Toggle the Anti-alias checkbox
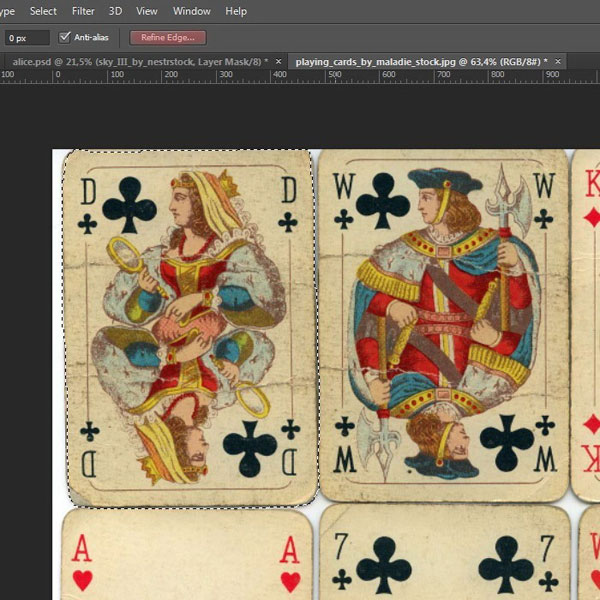This screenshot has height=600, width=600. (x=65, y=37)
